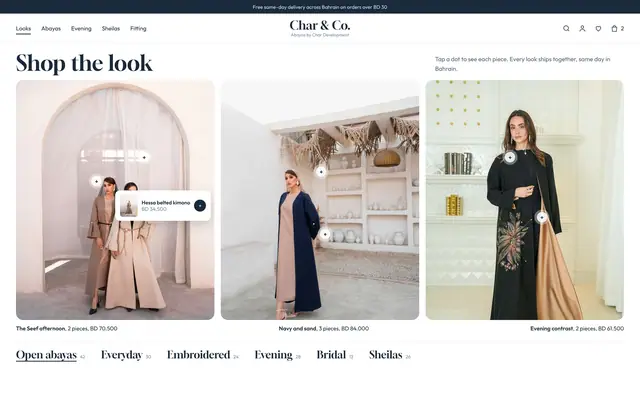Open the account profile icon

click(582, 29)
